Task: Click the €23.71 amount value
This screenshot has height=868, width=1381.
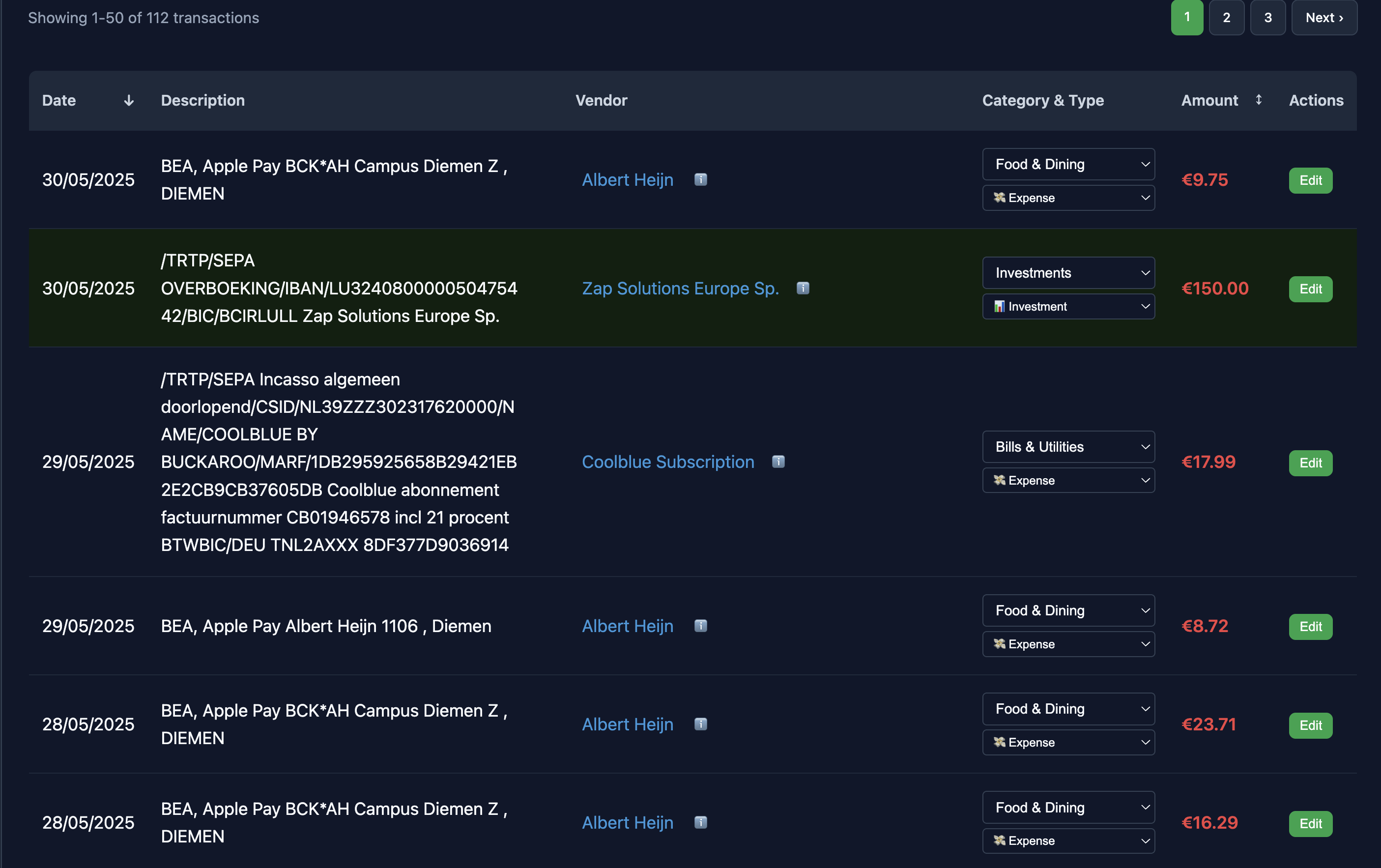Action: point(1208,724)
